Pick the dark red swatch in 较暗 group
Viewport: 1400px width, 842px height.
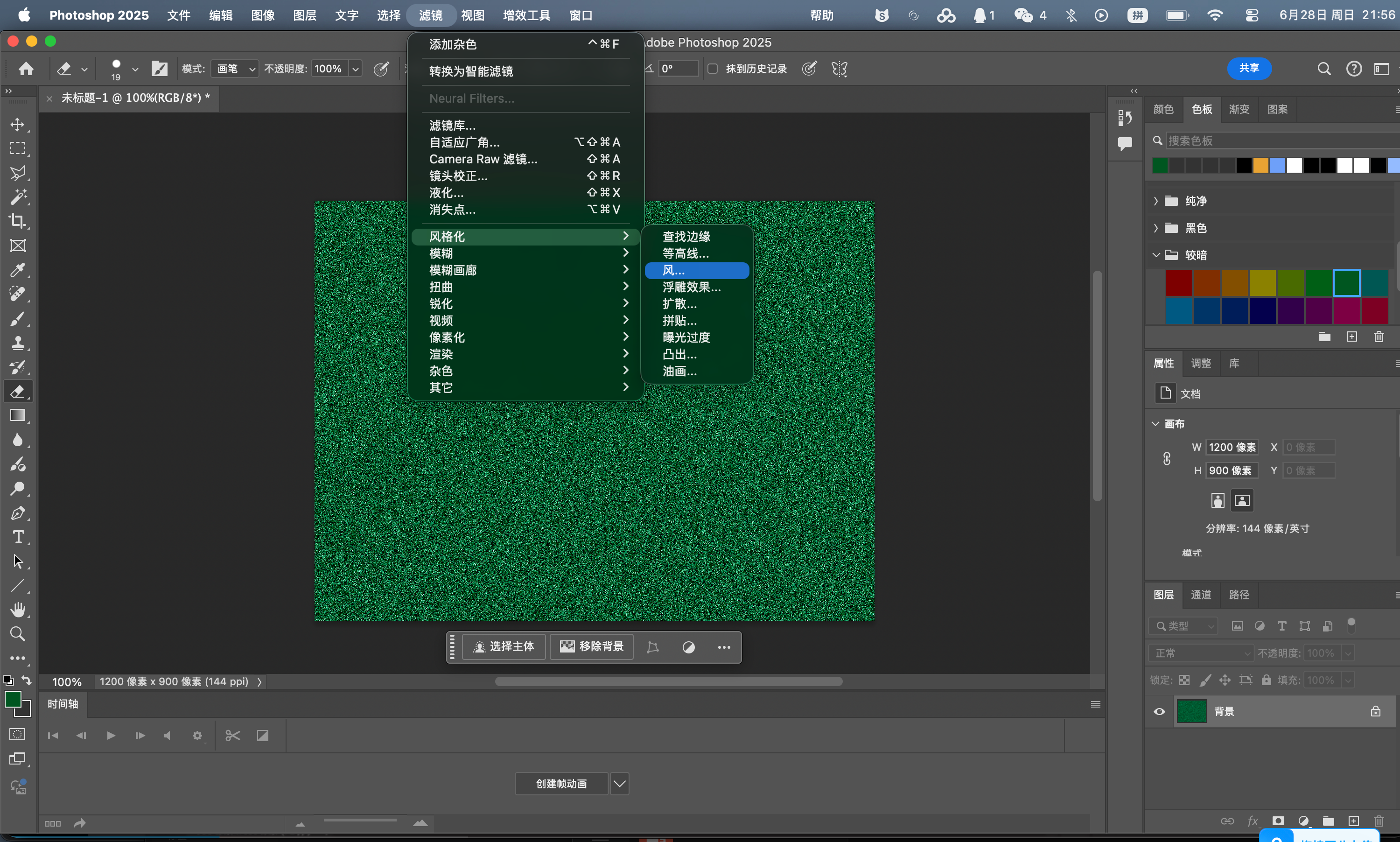click(x=1178, y=282)
